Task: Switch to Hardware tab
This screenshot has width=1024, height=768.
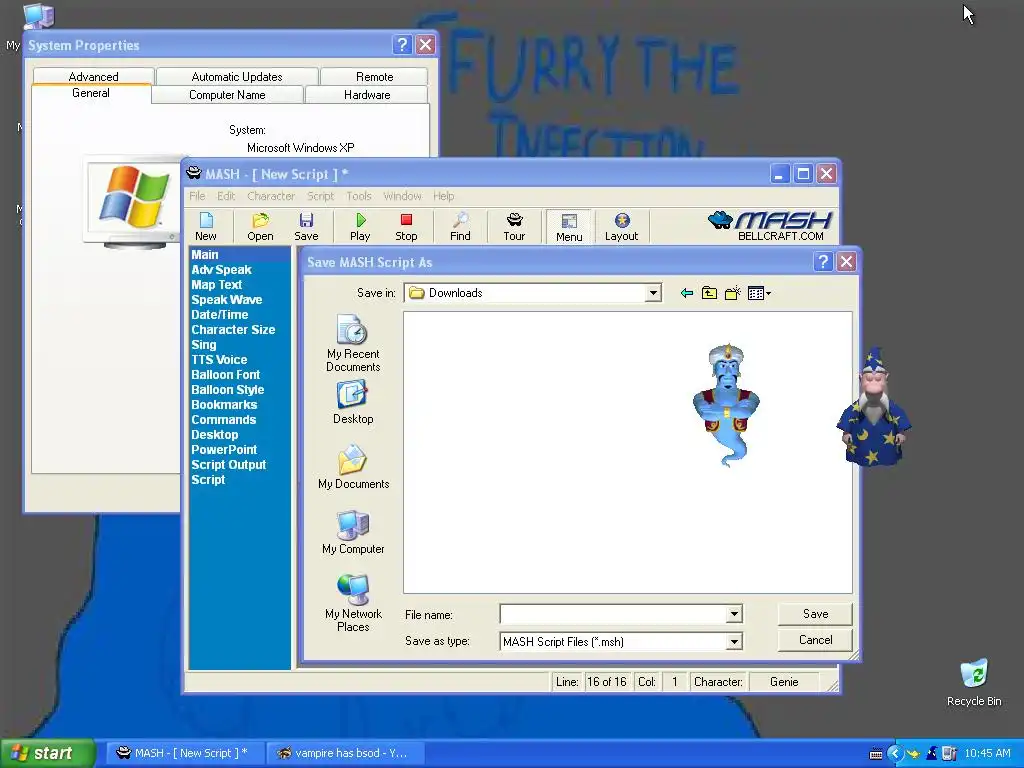Action: (x=367, y=95)
